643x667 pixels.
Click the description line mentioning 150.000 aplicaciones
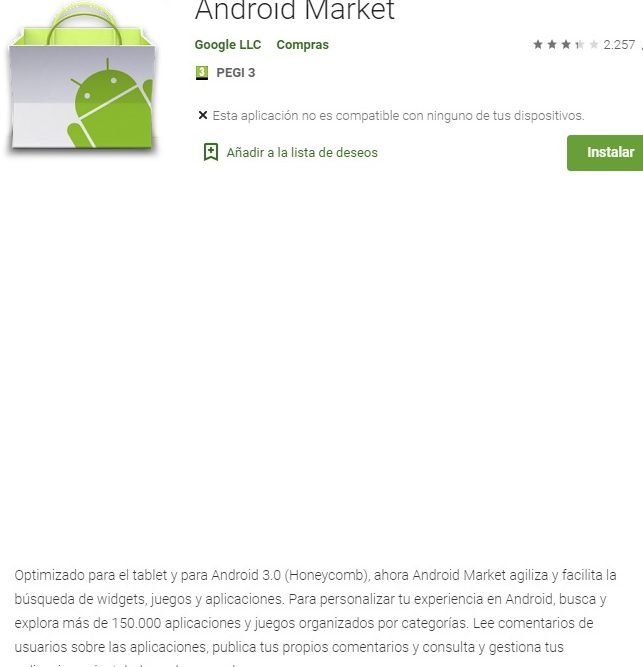point(304,623)
